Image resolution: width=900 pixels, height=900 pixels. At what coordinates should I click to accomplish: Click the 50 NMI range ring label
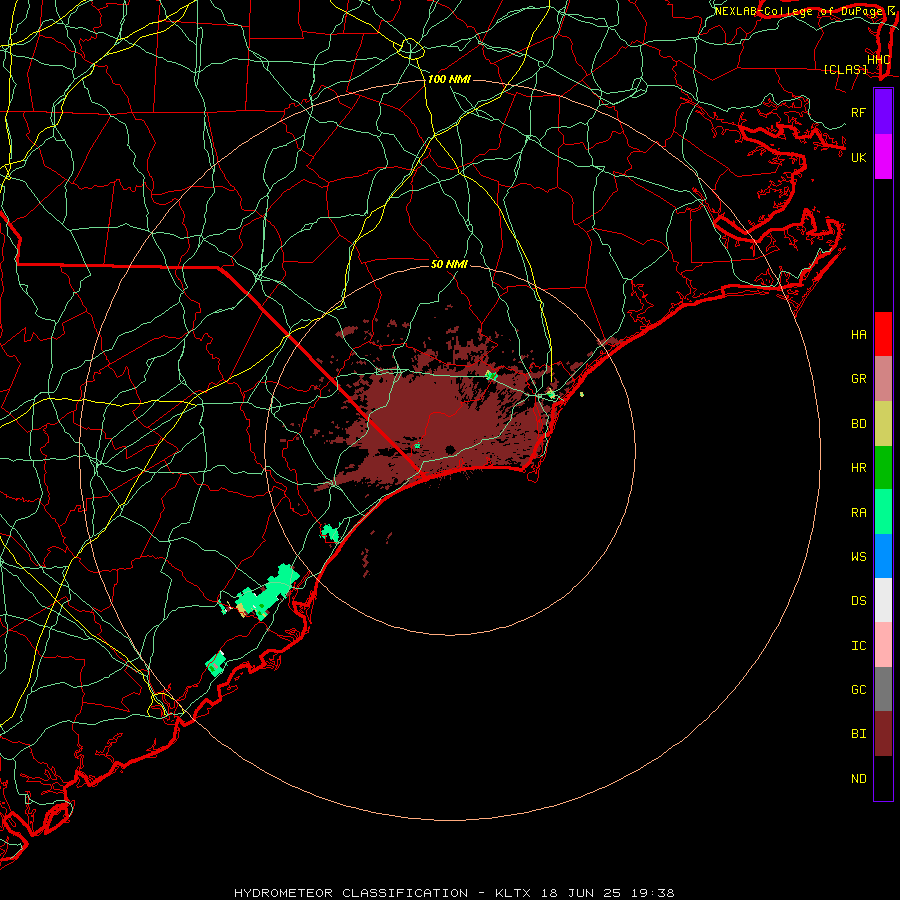click(449, 264)
